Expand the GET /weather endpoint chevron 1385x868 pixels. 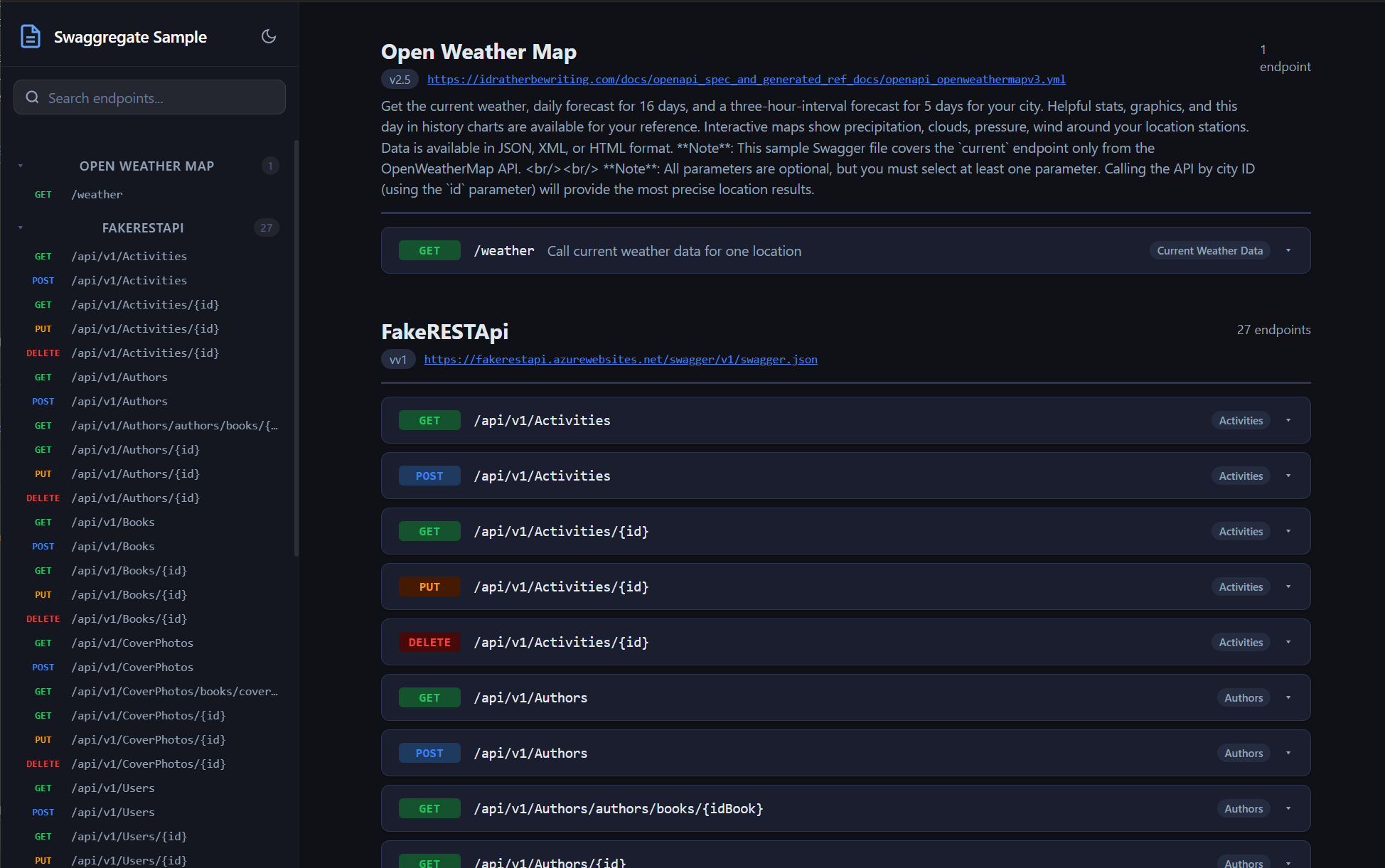1288,250
